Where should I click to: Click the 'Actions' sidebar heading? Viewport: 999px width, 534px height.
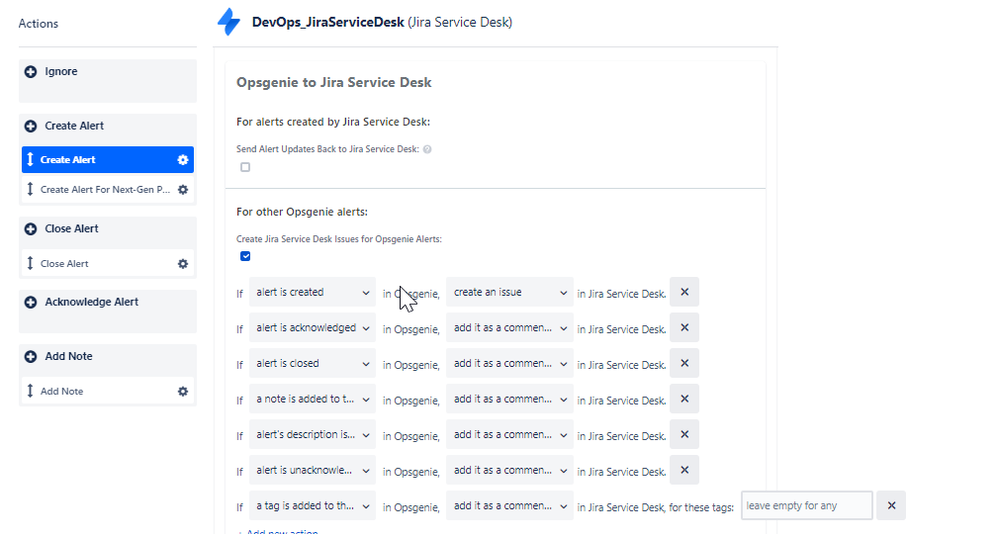pos(38,24)
